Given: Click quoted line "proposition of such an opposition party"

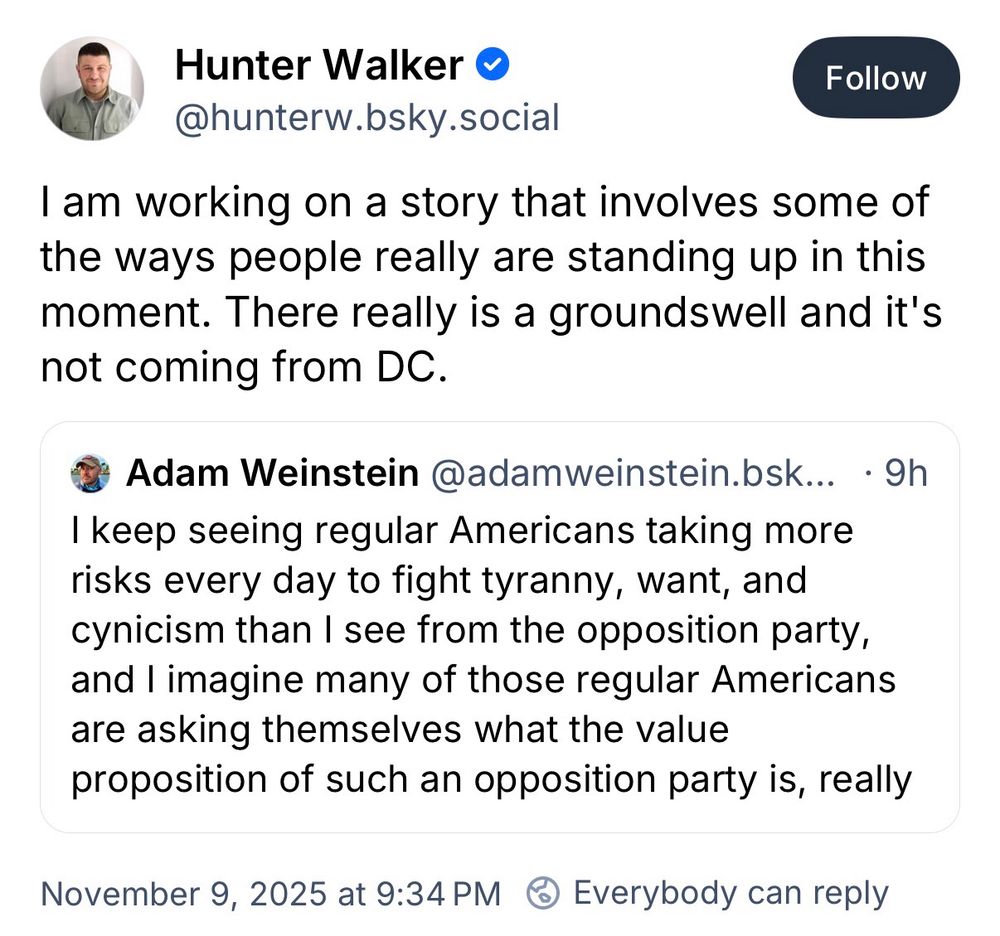Looking at the screenshot, I should 491,779.
